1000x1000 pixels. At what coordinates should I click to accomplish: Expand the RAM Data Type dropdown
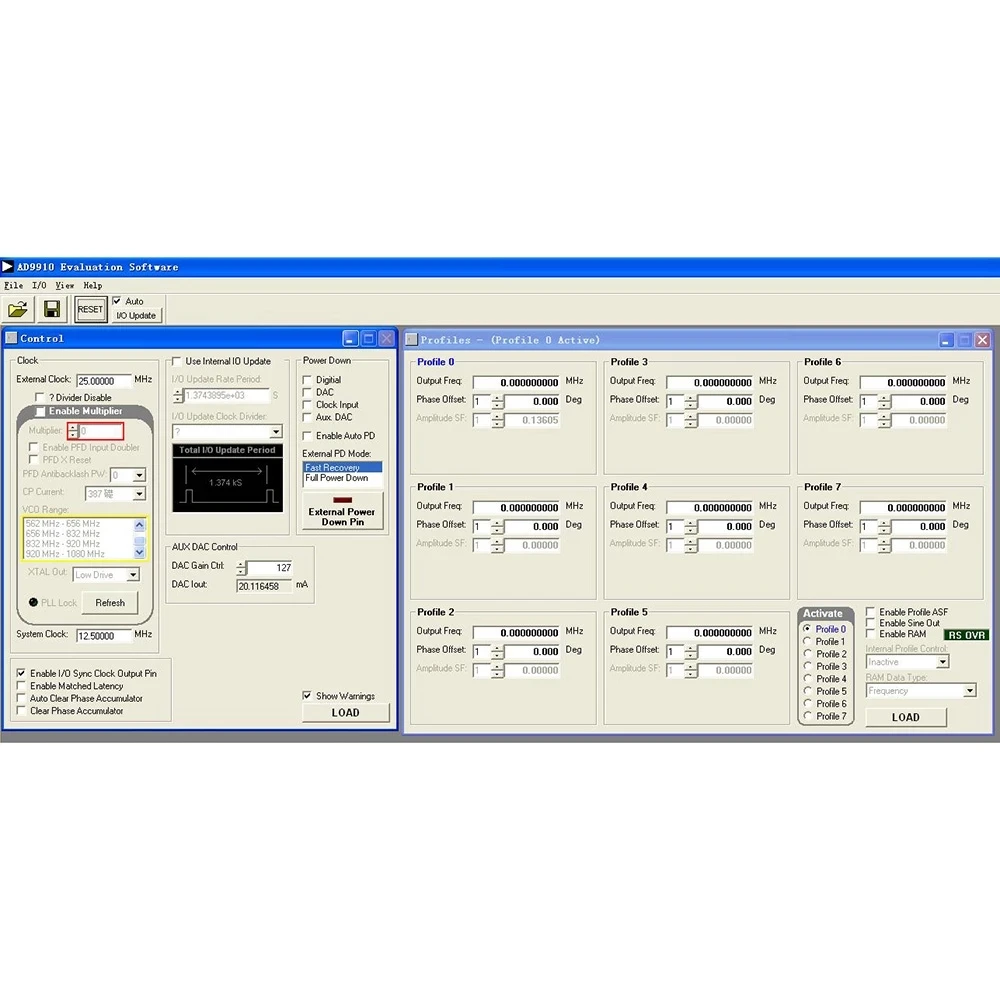point(969,691)
